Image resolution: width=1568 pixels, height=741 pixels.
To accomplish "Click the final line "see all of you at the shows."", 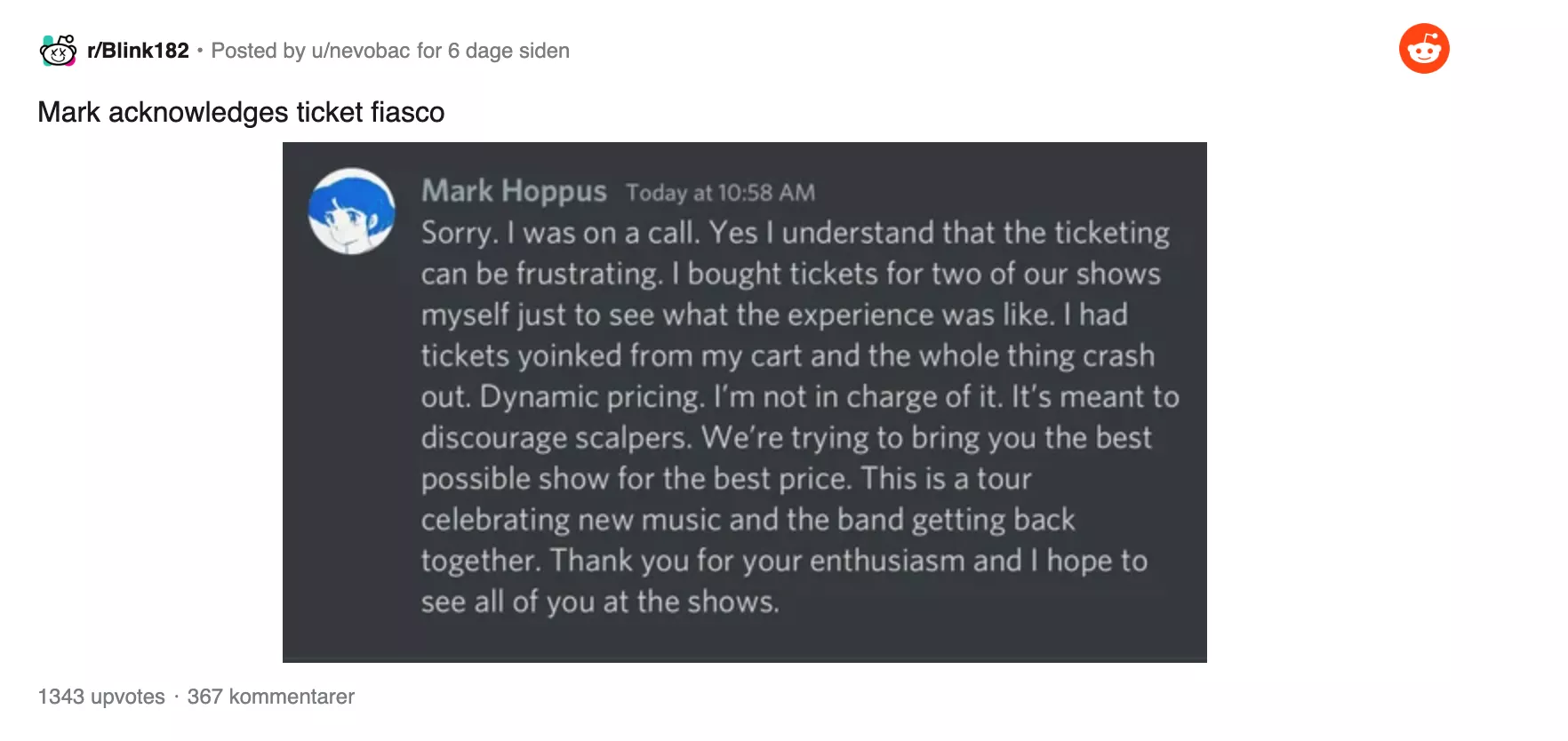I will [x=600, y=602].
